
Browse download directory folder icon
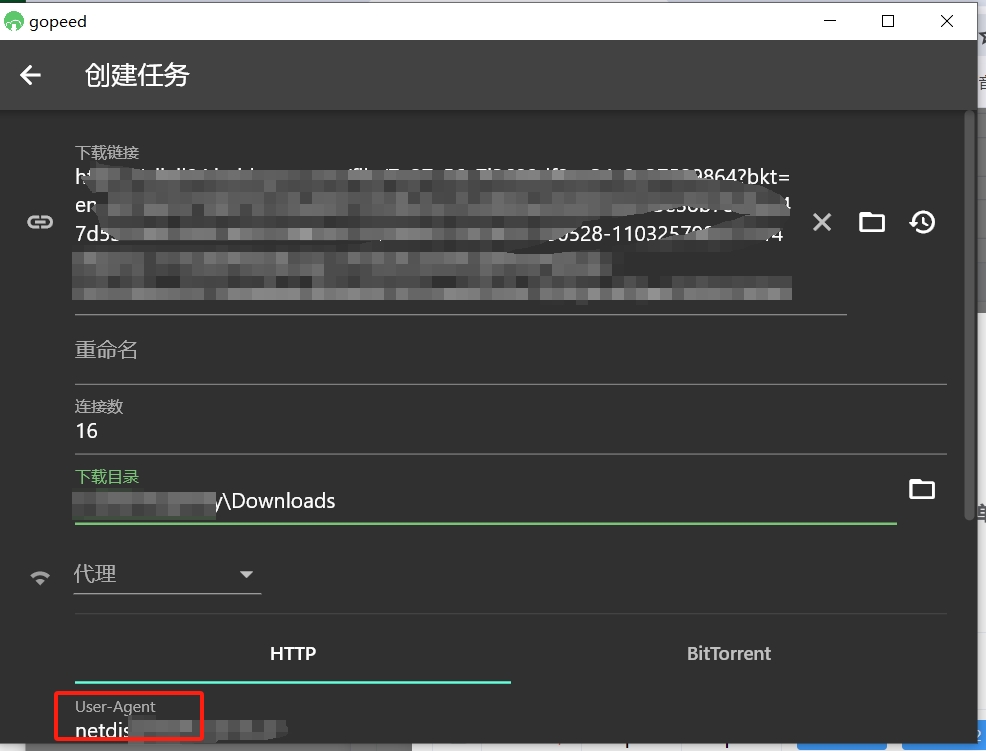pyautogui.click(x=922, y=489)
